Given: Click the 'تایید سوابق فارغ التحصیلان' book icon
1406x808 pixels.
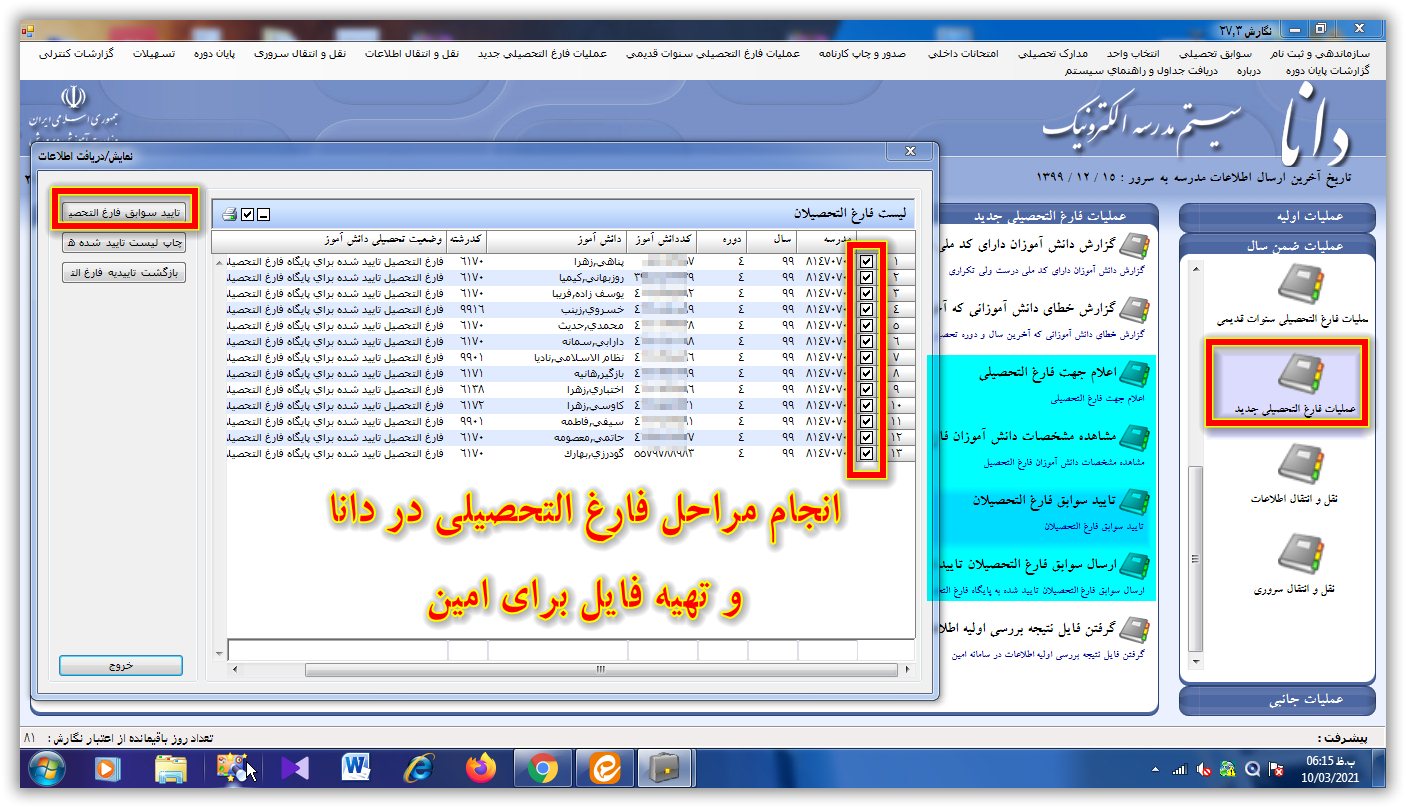Looking at the screenshot, I should click(x=1133, y=500).
